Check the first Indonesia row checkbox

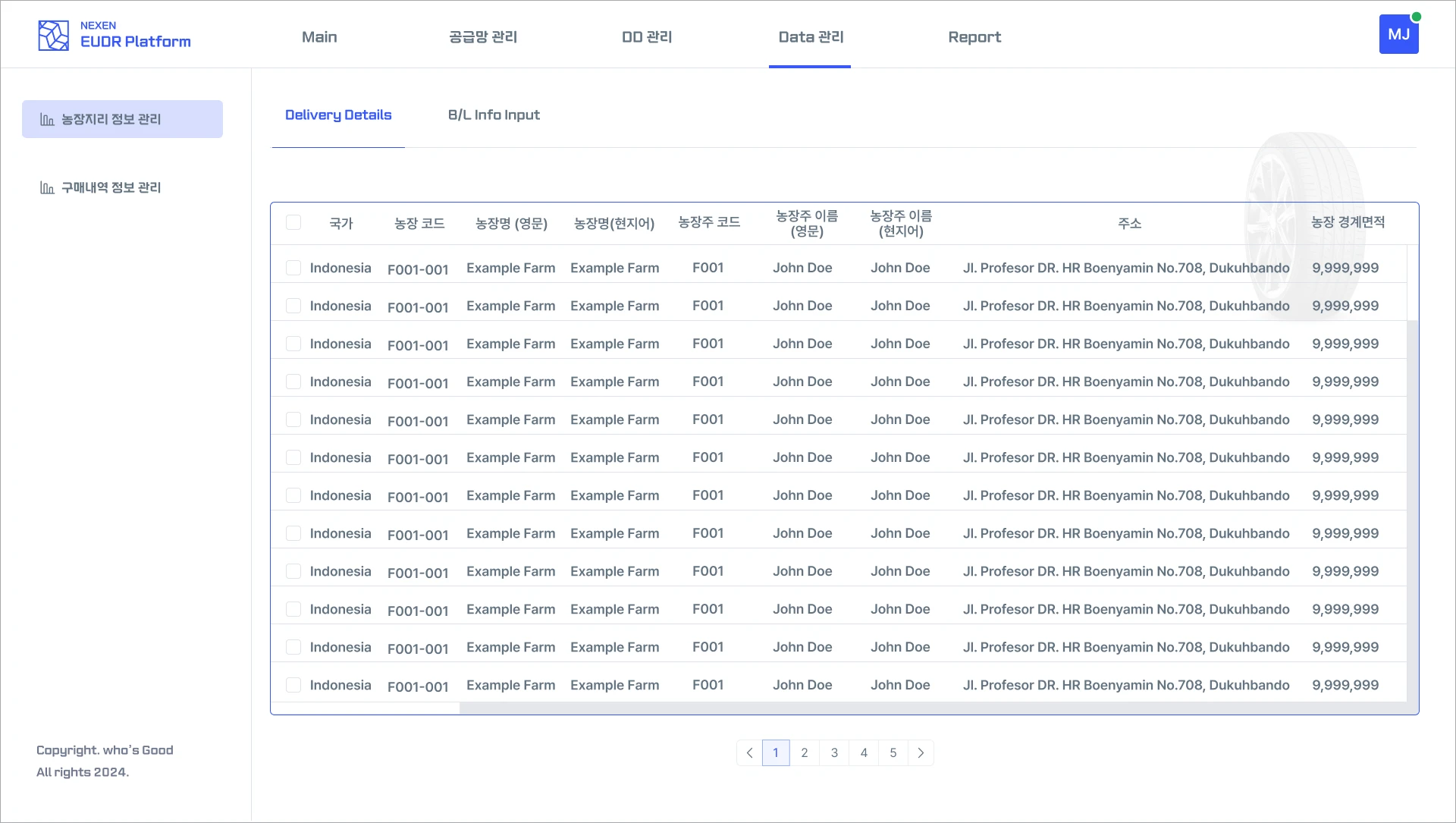click(293, 268)
